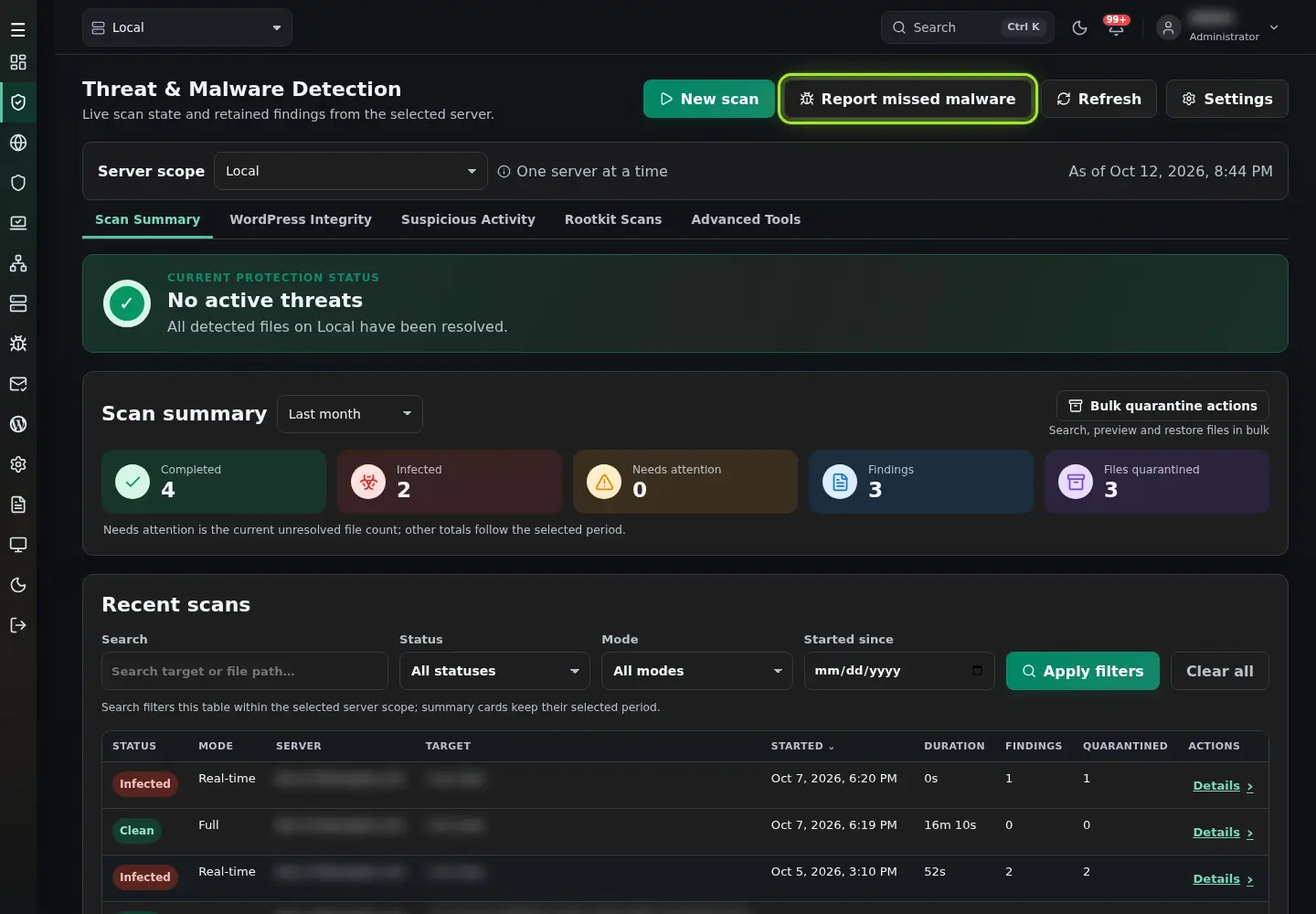This screenshot has height=914, width=1316.
Task: Open the globe icon in sidebar
Action: coord(18,143)
